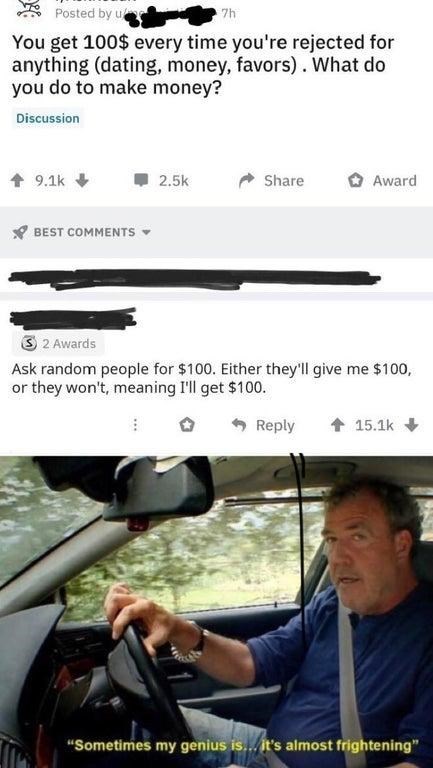Screen dimensions: 433x768
Task: Downvote the top comment
Action: point(412,425)
